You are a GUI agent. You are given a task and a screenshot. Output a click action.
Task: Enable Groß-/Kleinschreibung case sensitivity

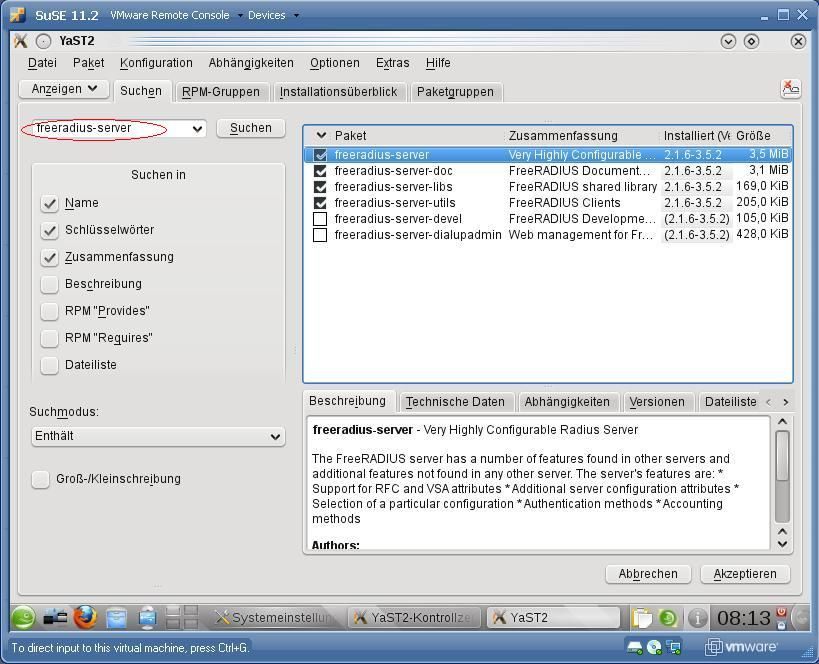40,479
